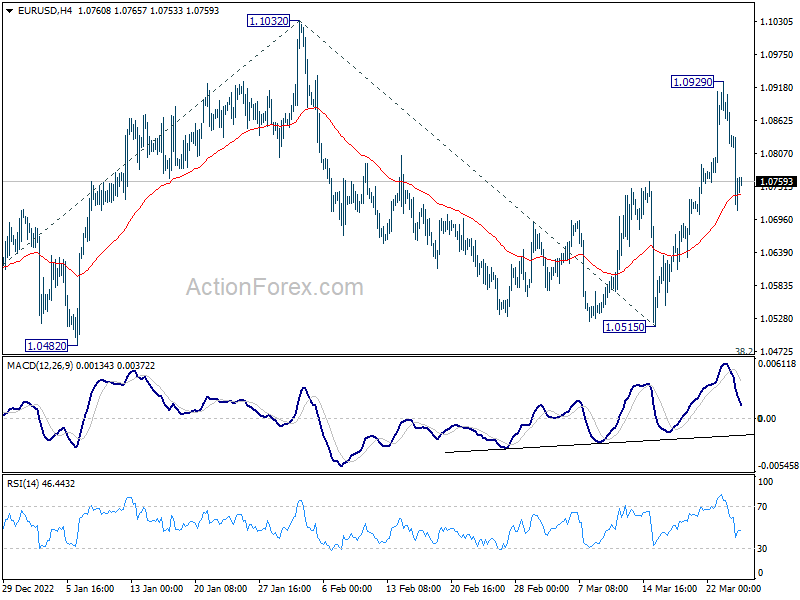Image resolution: width=800 pixels, height=600 pixels.
Task: Click the 13 Jan 00:00 date label
Action: (156, 589)
